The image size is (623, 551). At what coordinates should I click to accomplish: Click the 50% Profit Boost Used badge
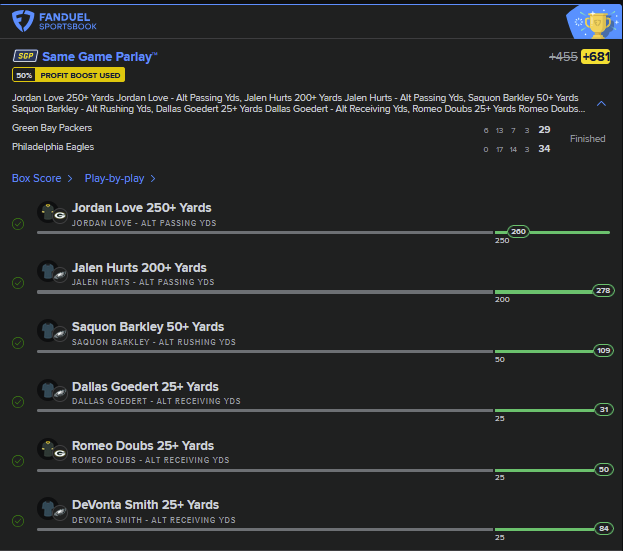pyautogui.click(x=68, y=75)
